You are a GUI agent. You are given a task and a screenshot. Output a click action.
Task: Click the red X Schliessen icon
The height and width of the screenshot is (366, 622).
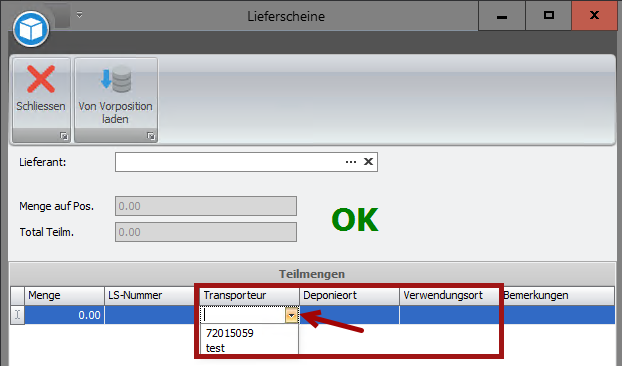click(41, 79)
